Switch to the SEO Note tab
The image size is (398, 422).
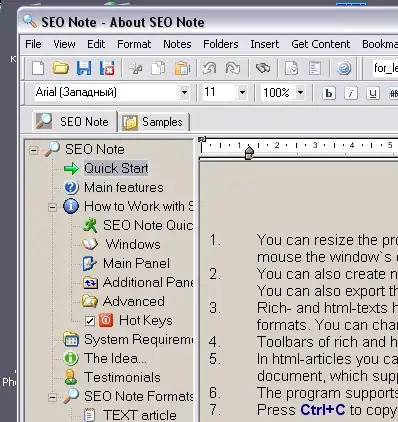[75, 121]
